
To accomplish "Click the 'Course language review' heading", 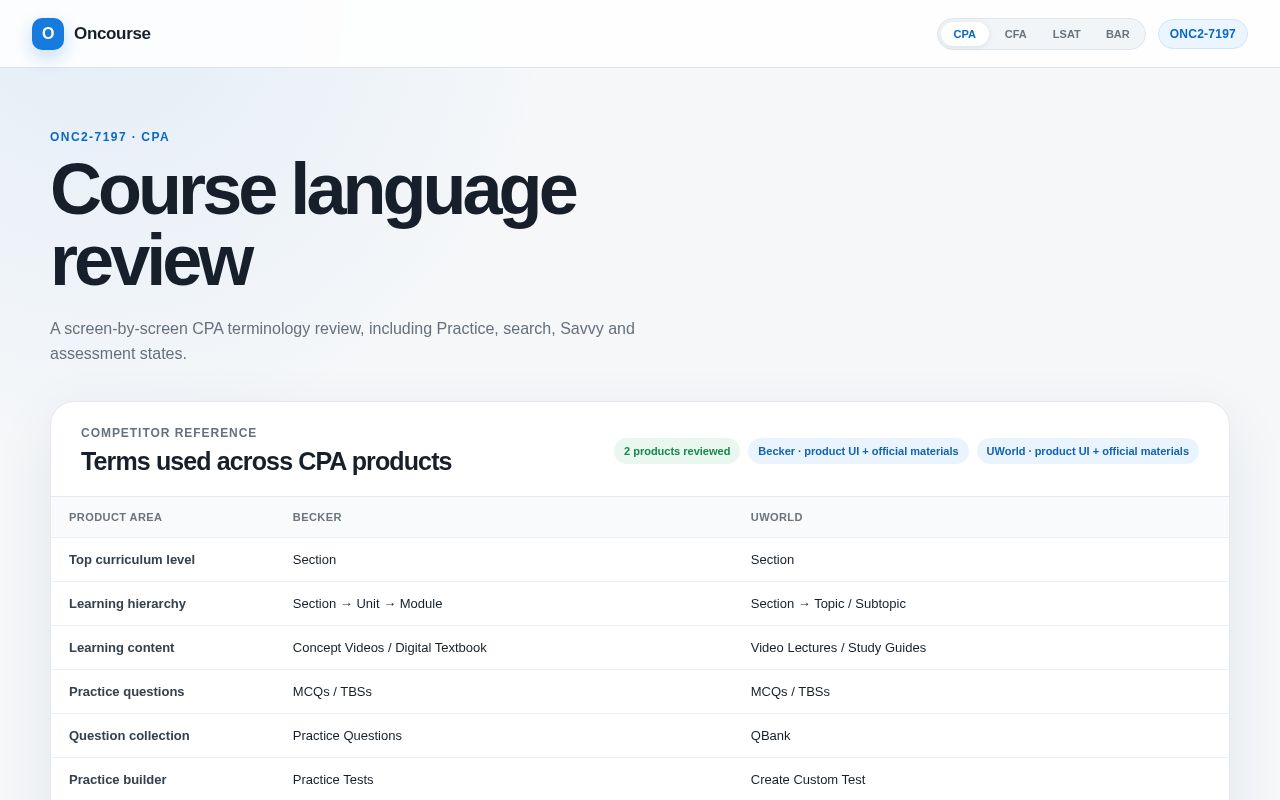I will point(313,224).
